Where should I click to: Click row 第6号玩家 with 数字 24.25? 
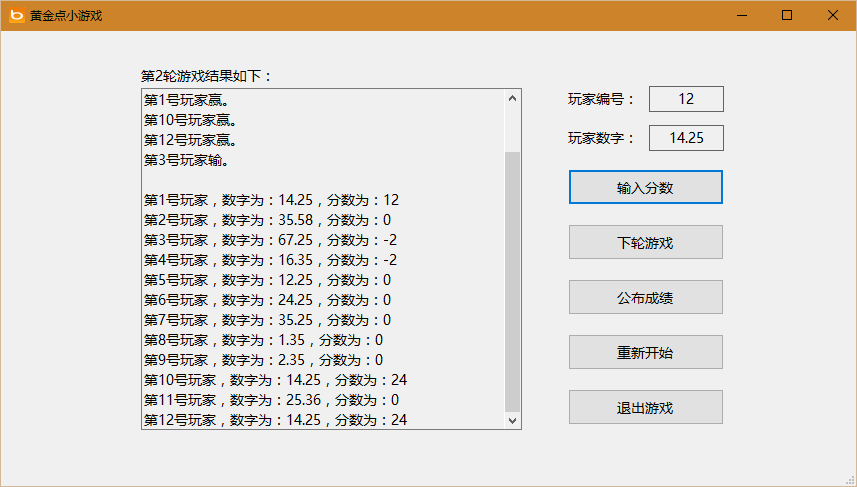click(267, 300)
